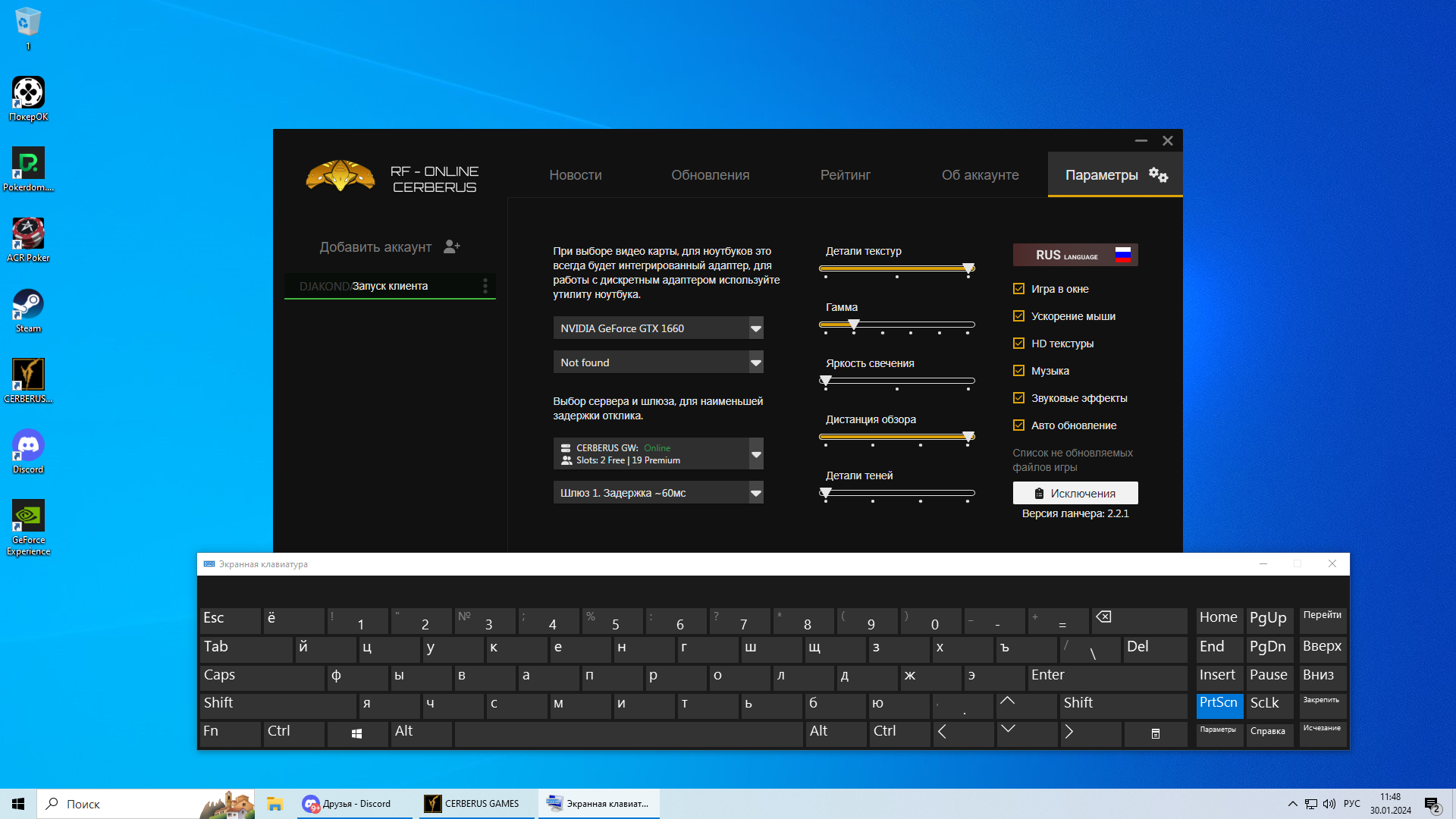Click the Яркость свечения slider handle
Viewport: 1456px width, 819px height.
point(826,381)
